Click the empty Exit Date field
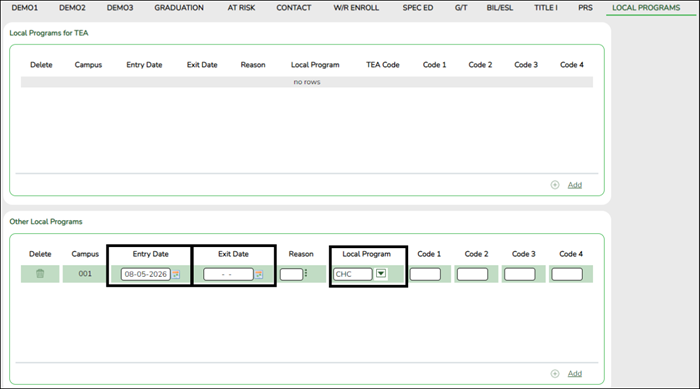Viewport: 700px width, 390px height. pyautogui.click(x=228, y=274)
